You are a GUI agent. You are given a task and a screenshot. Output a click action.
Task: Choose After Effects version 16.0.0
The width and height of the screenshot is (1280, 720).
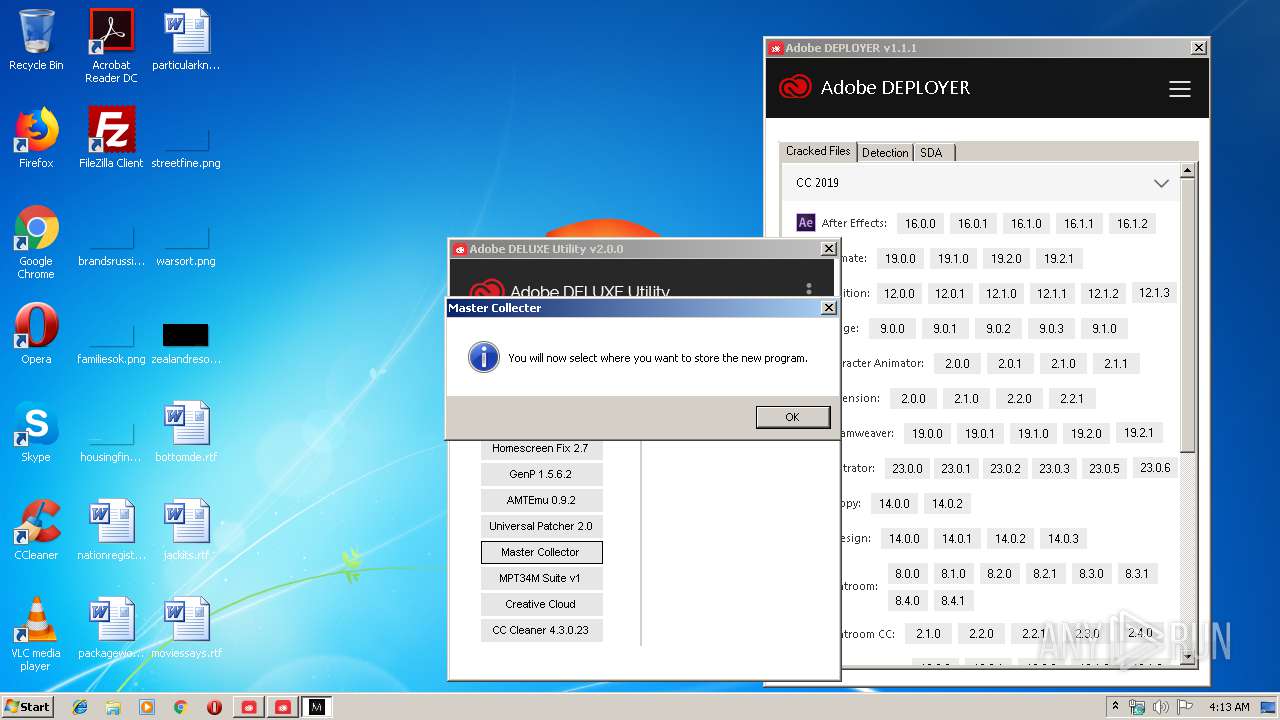click(920, 223)
